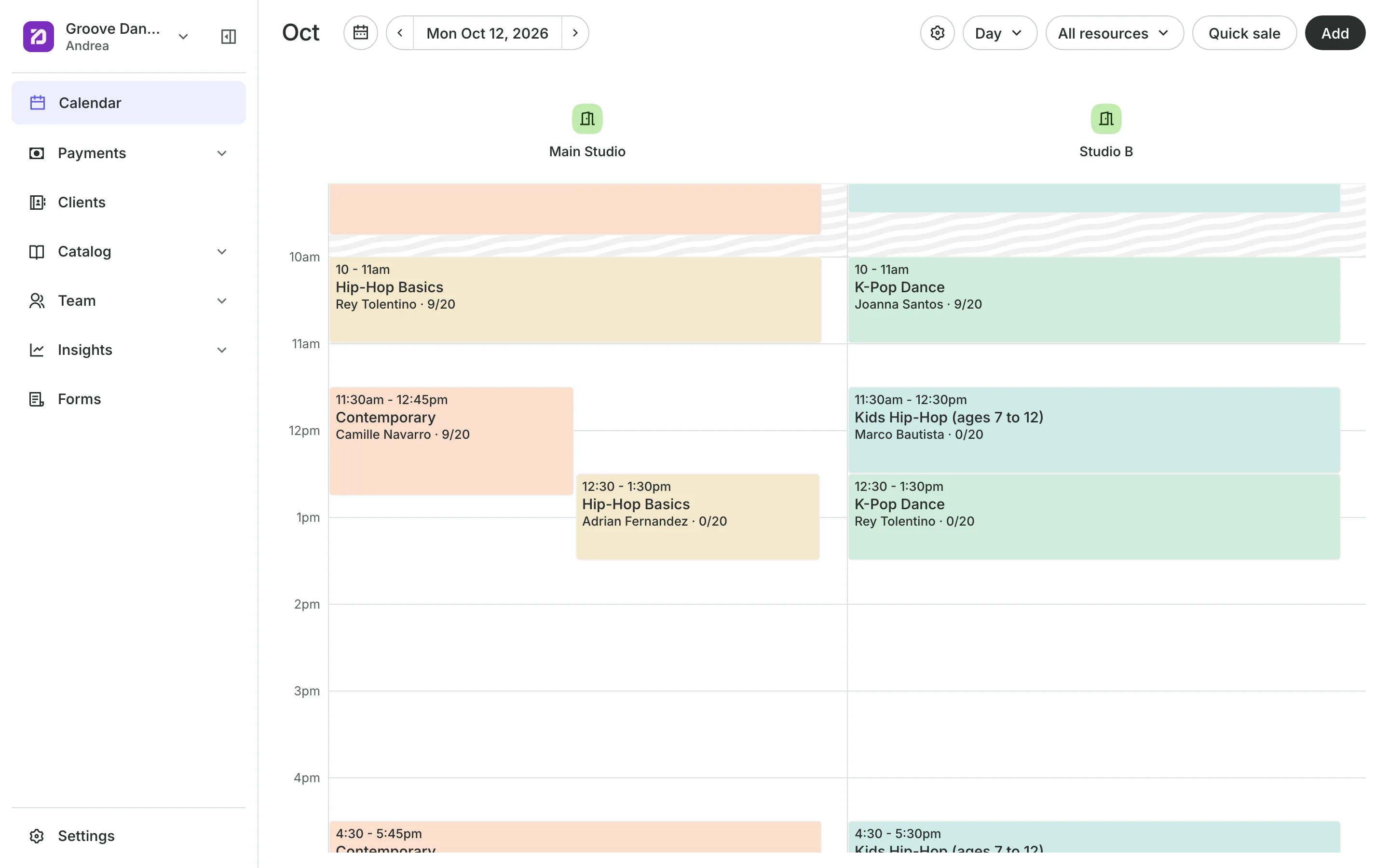
Task: Click the Team people icon
Action: coord(37,301)
